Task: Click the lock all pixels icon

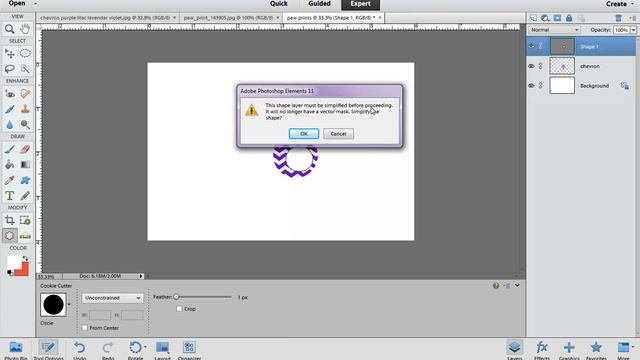Action: 569,18
